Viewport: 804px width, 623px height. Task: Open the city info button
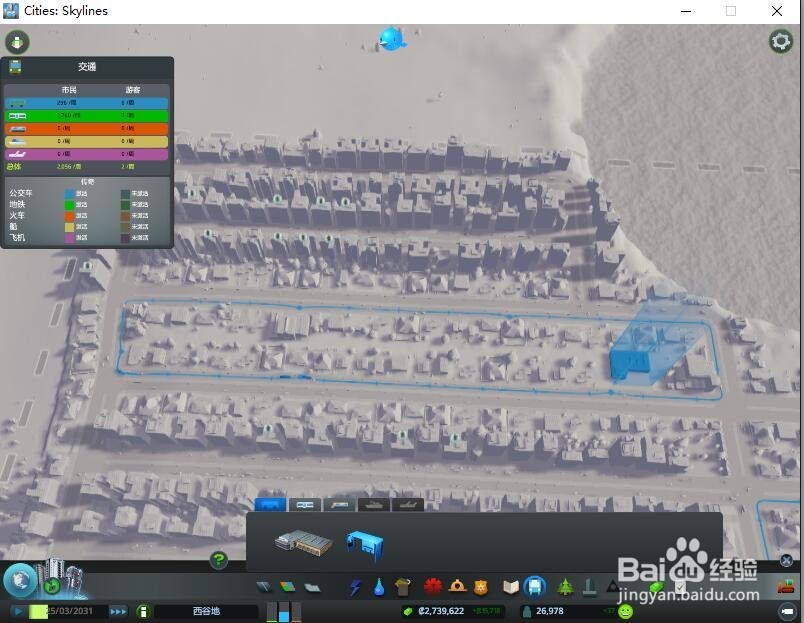tap(144, 611)
